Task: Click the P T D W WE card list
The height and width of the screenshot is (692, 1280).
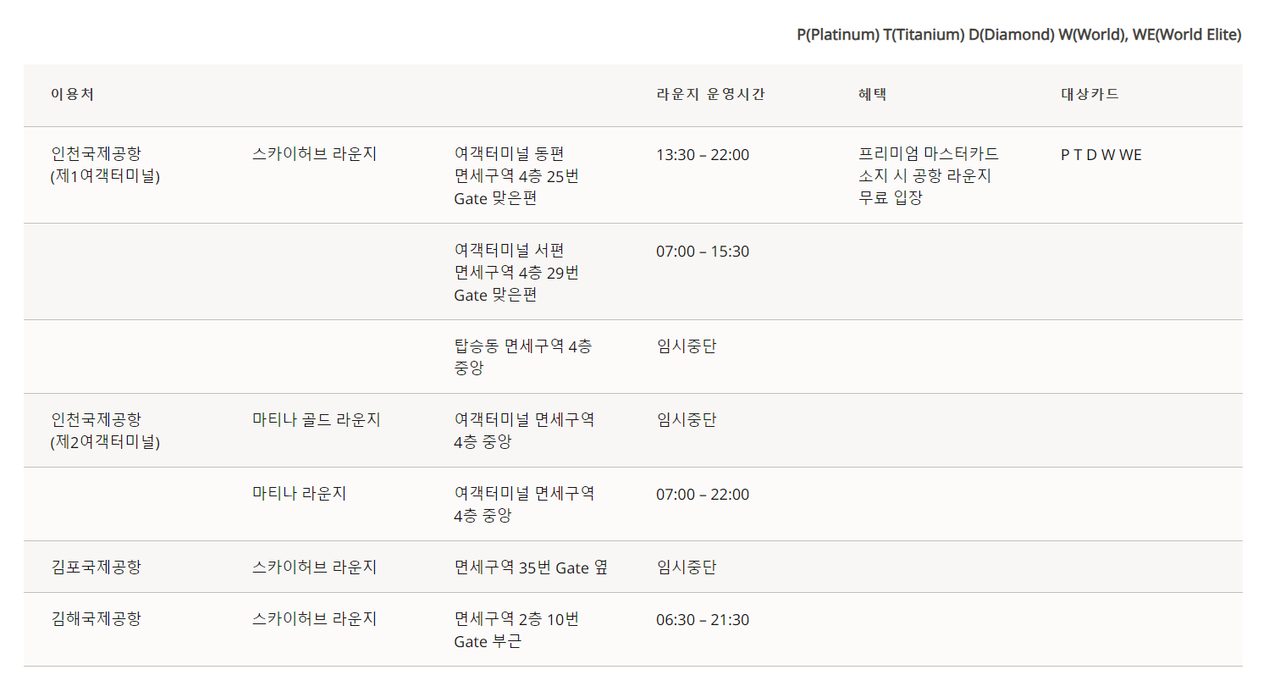Action: 1101,155
